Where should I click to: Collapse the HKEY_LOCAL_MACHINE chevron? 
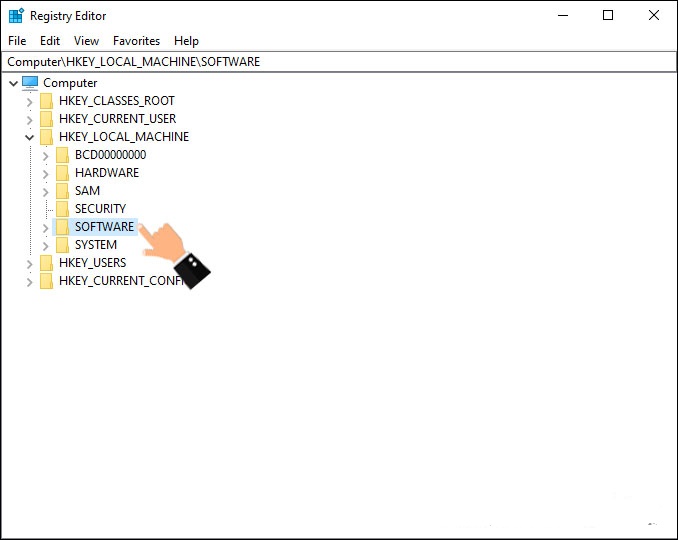(29, 137)
